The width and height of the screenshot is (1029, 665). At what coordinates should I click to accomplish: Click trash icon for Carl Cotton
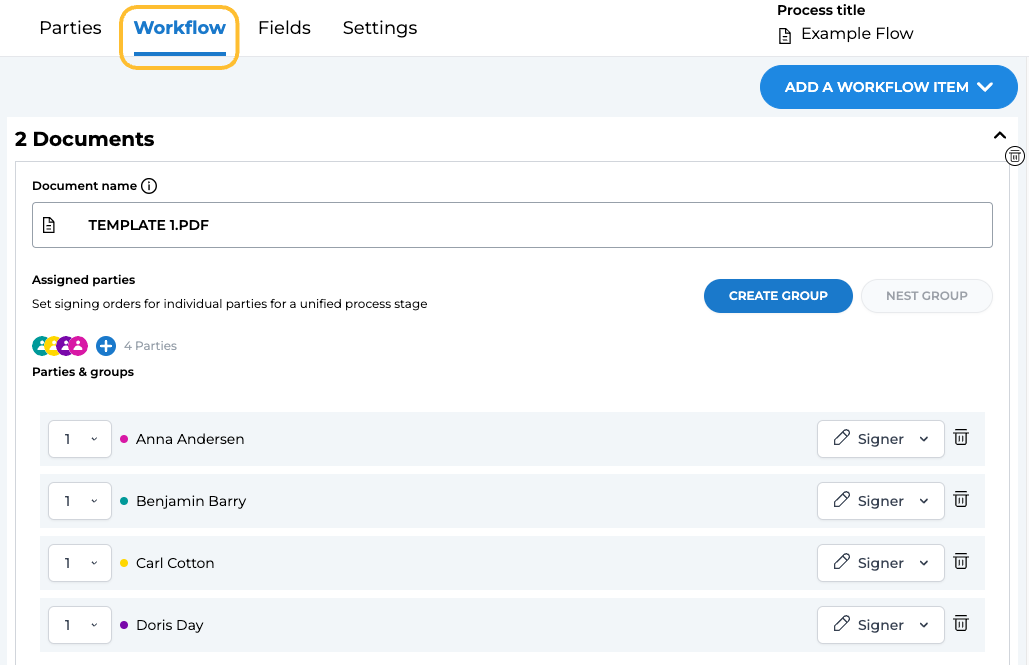tap(961, 562)
